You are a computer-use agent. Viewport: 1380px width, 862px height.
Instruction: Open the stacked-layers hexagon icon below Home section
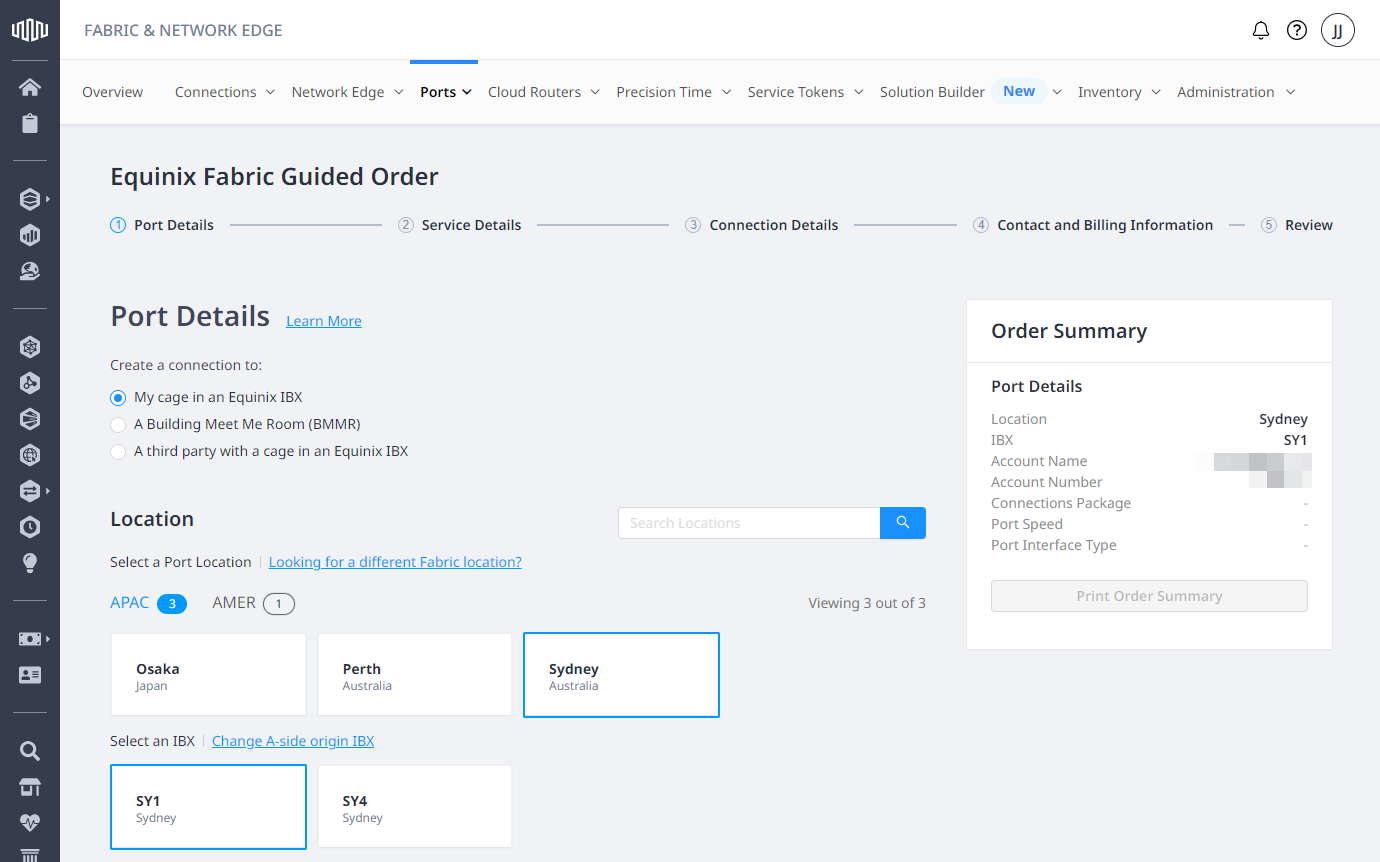point(30,199)
